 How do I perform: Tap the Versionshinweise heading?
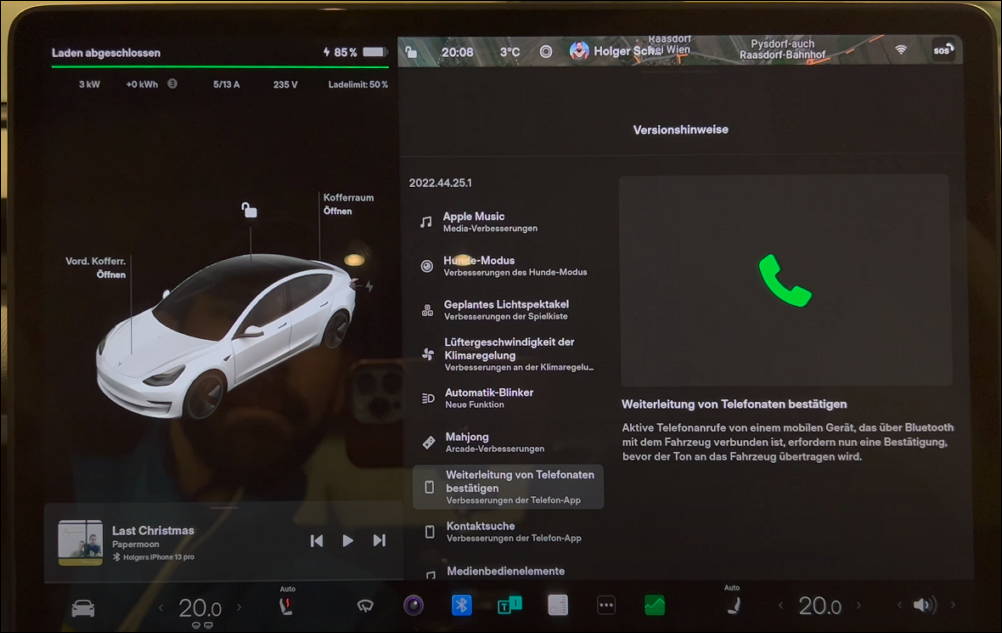[681, 130]
